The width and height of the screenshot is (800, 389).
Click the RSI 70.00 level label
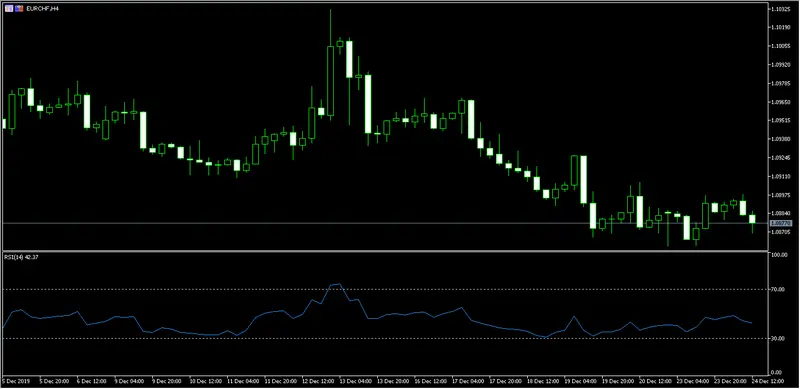(x=778, y=289)
